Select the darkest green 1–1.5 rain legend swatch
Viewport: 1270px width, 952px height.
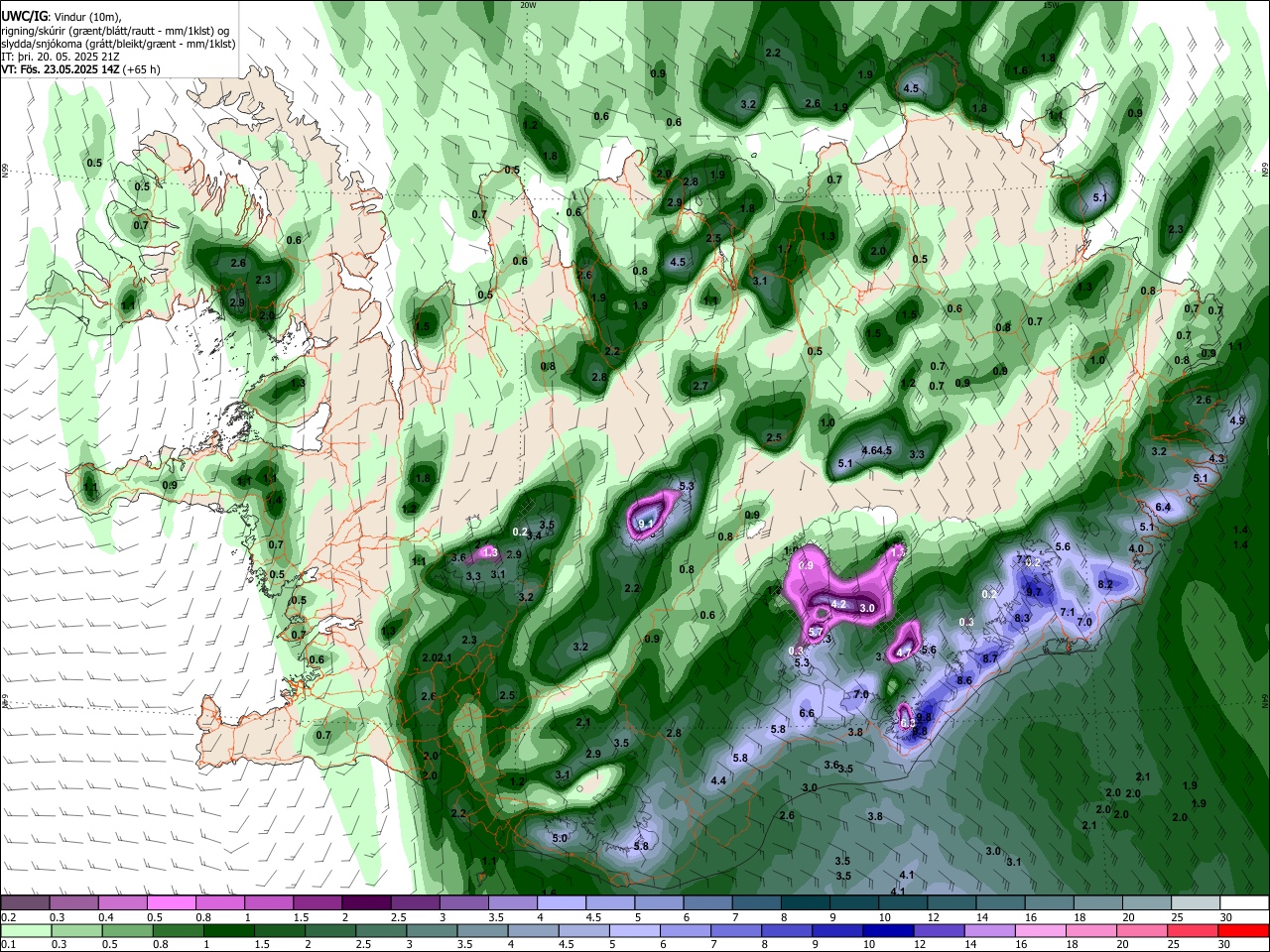227,930
